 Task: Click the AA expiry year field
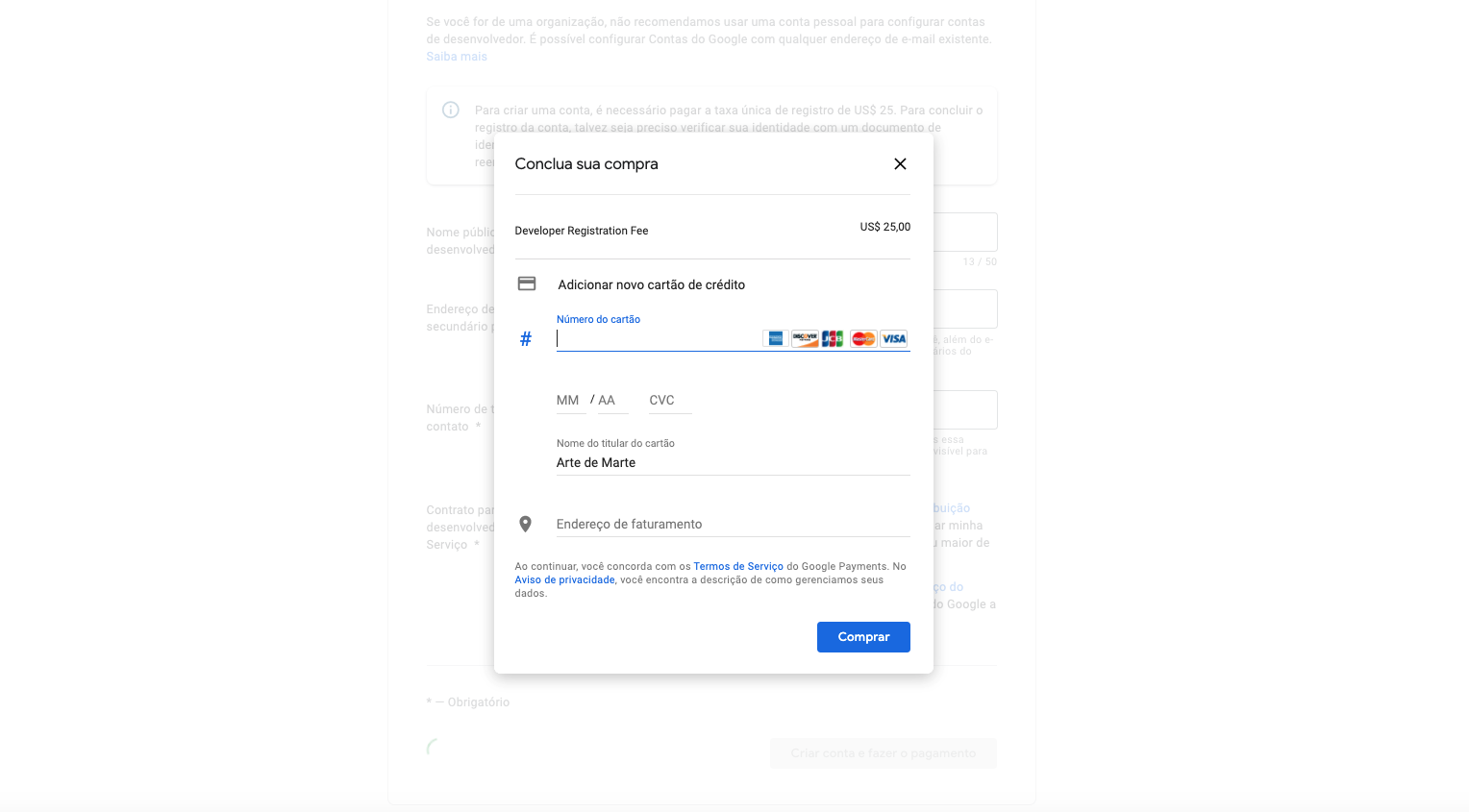pos(612,401)
